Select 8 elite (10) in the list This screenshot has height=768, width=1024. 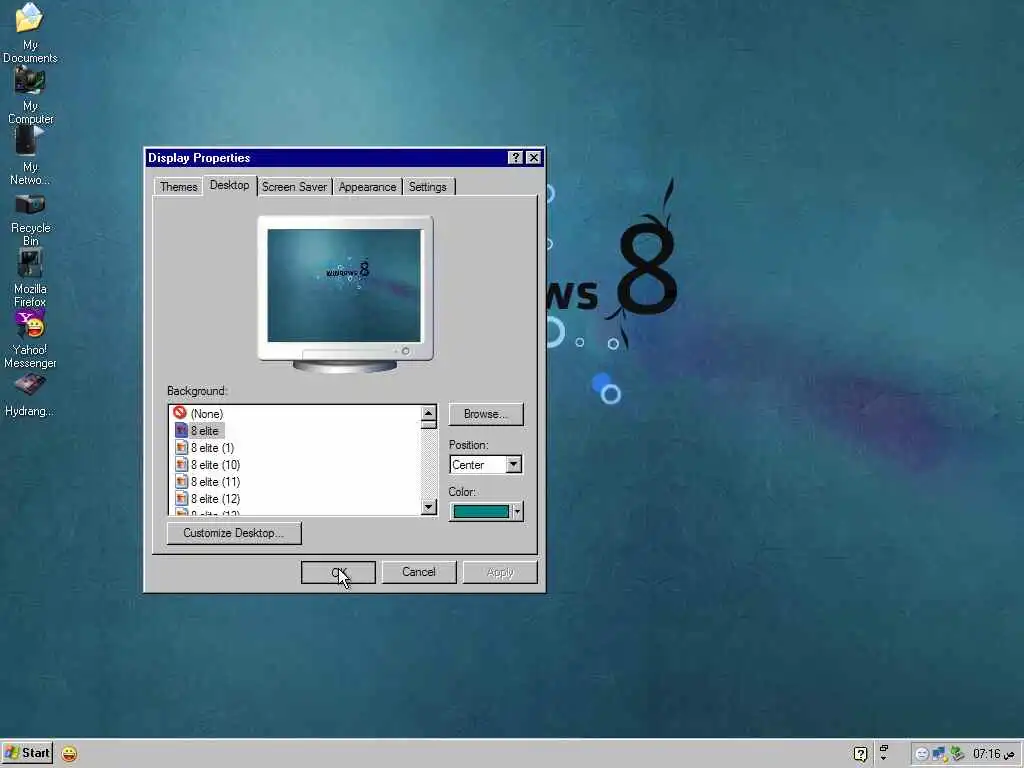216,465
